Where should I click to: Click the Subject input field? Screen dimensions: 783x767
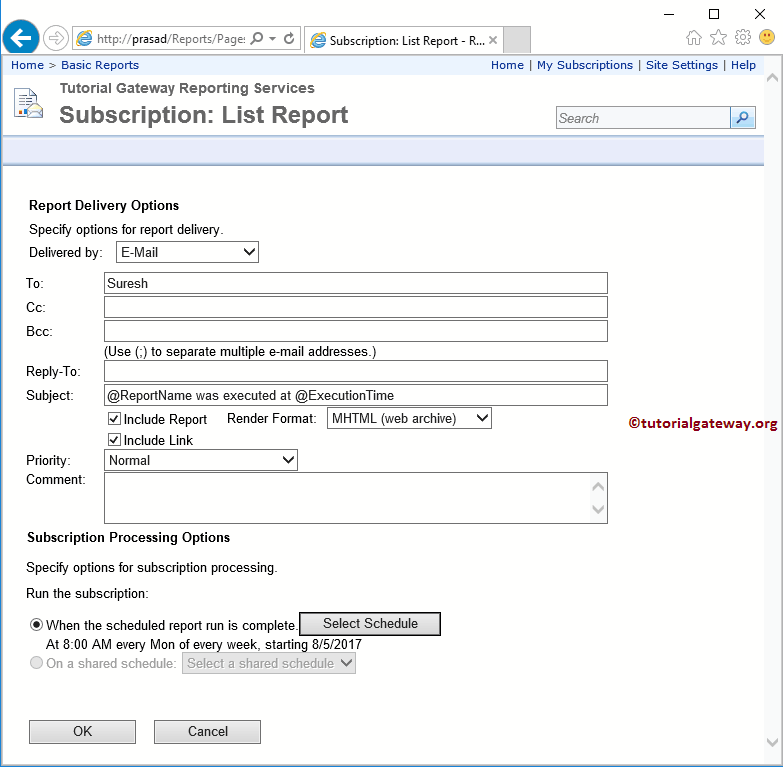[x=356, y=395]
